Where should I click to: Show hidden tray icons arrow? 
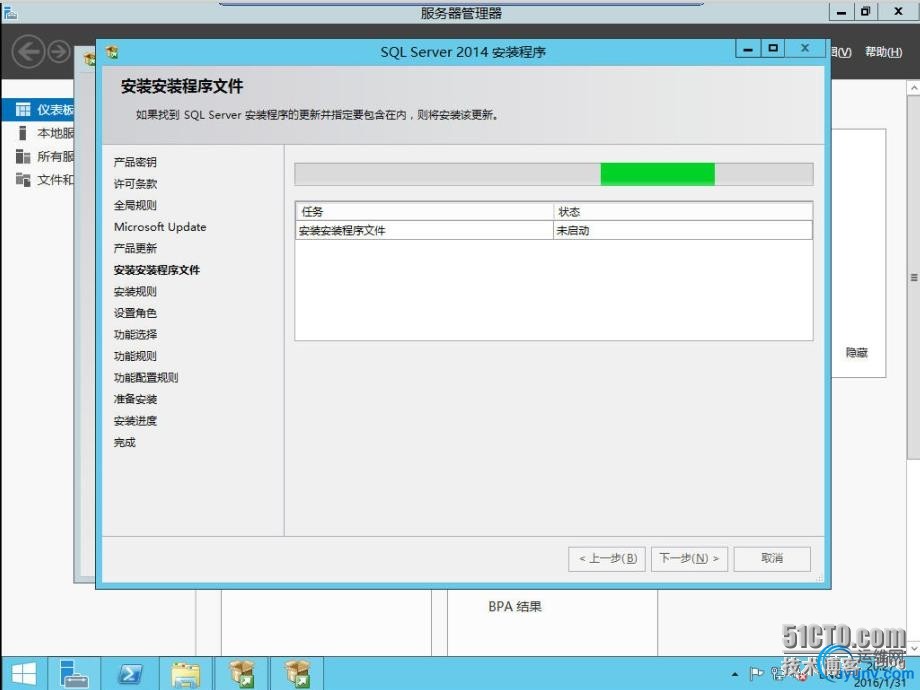pos(735,675)
